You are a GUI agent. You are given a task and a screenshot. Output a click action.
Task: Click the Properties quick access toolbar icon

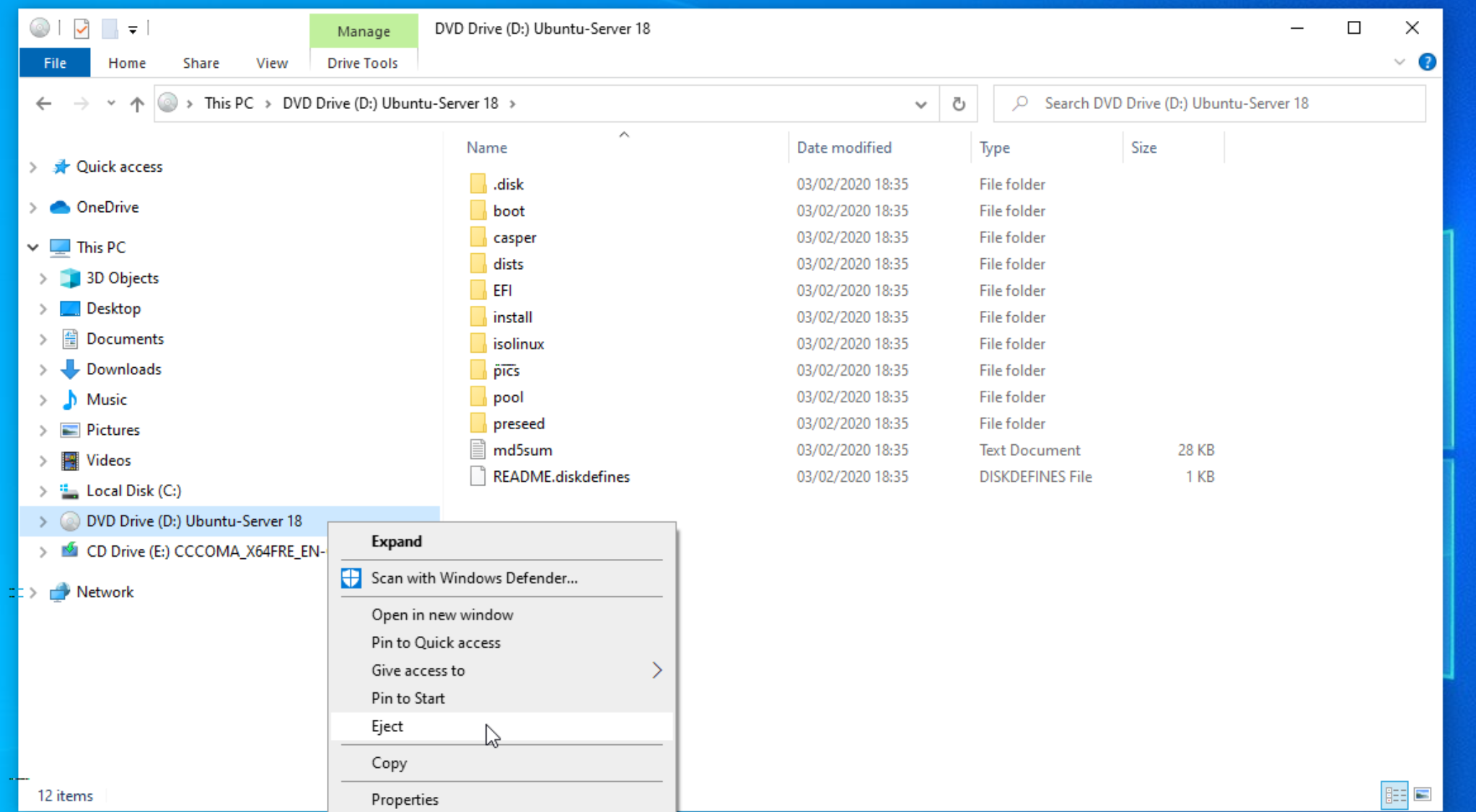(x=82, y=29)
